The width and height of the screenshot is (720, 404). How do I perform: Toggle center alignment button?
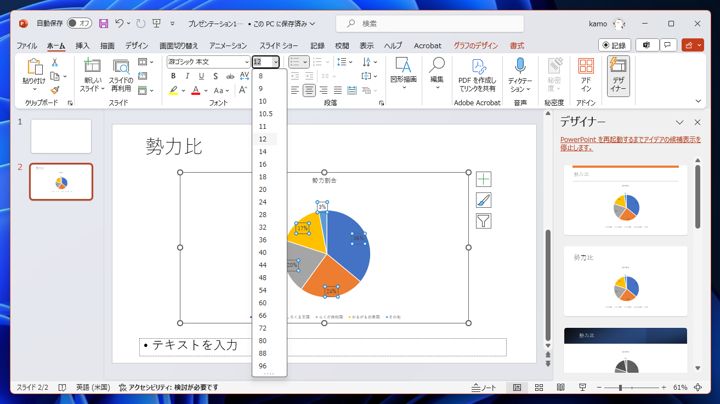click(309, 90)
